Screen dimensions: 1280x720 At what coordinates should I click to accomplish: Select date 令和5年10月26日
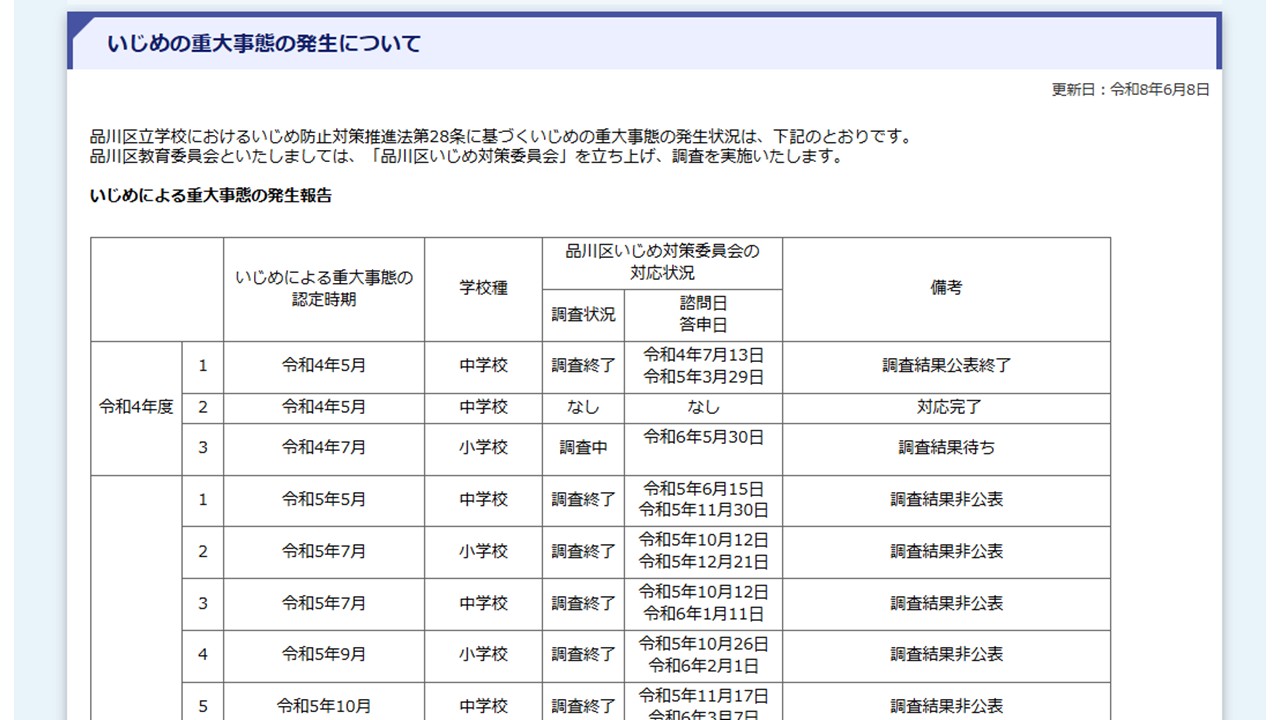(703, 644)
